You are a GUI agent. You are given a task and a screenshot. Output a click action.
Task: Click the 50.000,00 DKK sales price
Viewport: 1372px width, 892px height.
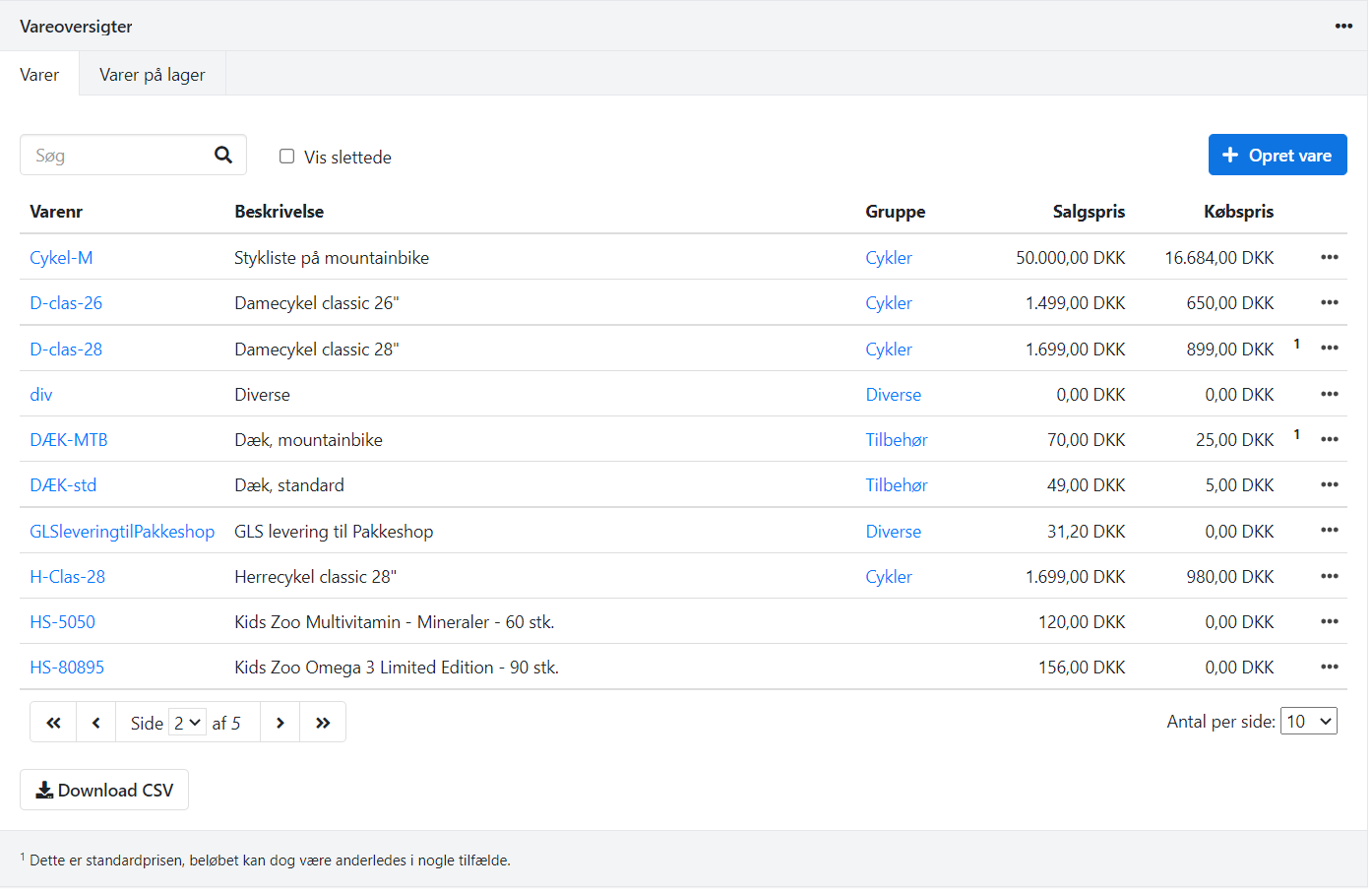[1071, 258]
